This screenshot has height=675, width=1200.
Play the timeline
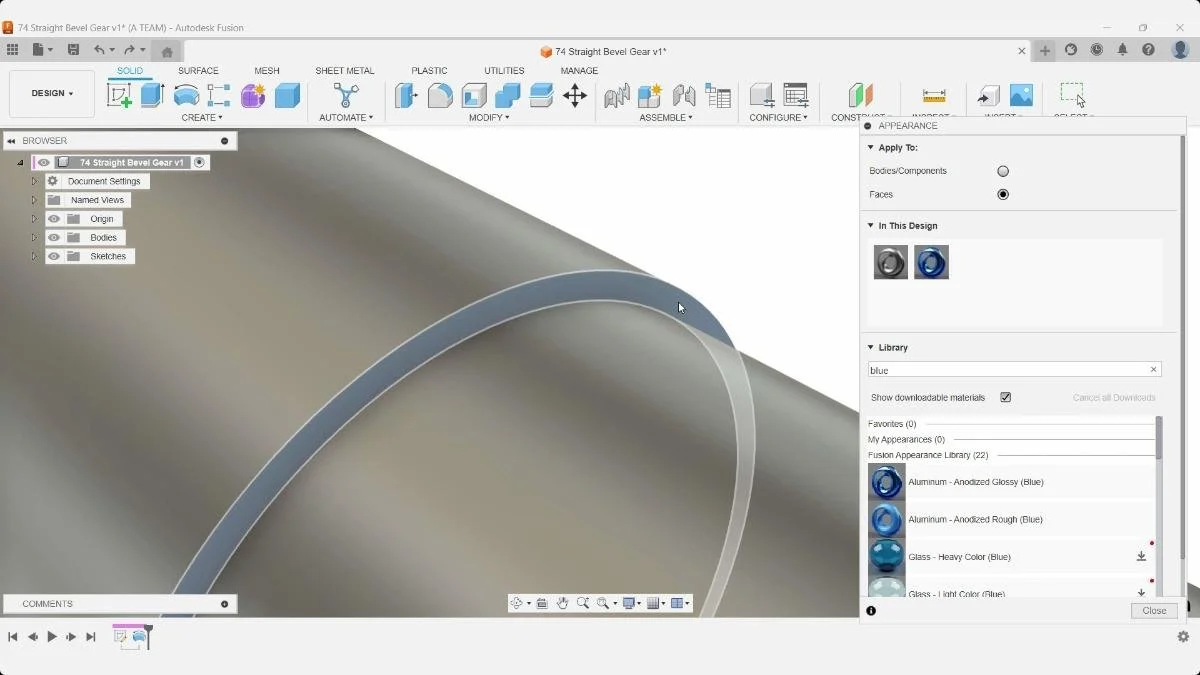[x=52, y=636]
